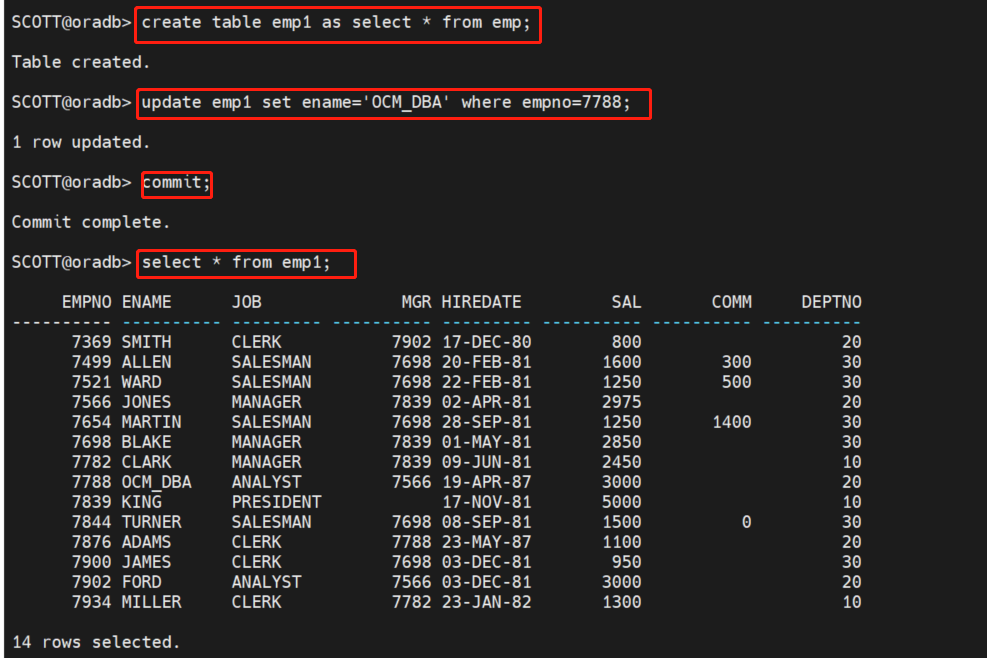
Task: Click the SAL column header
Action: (626, 302)
